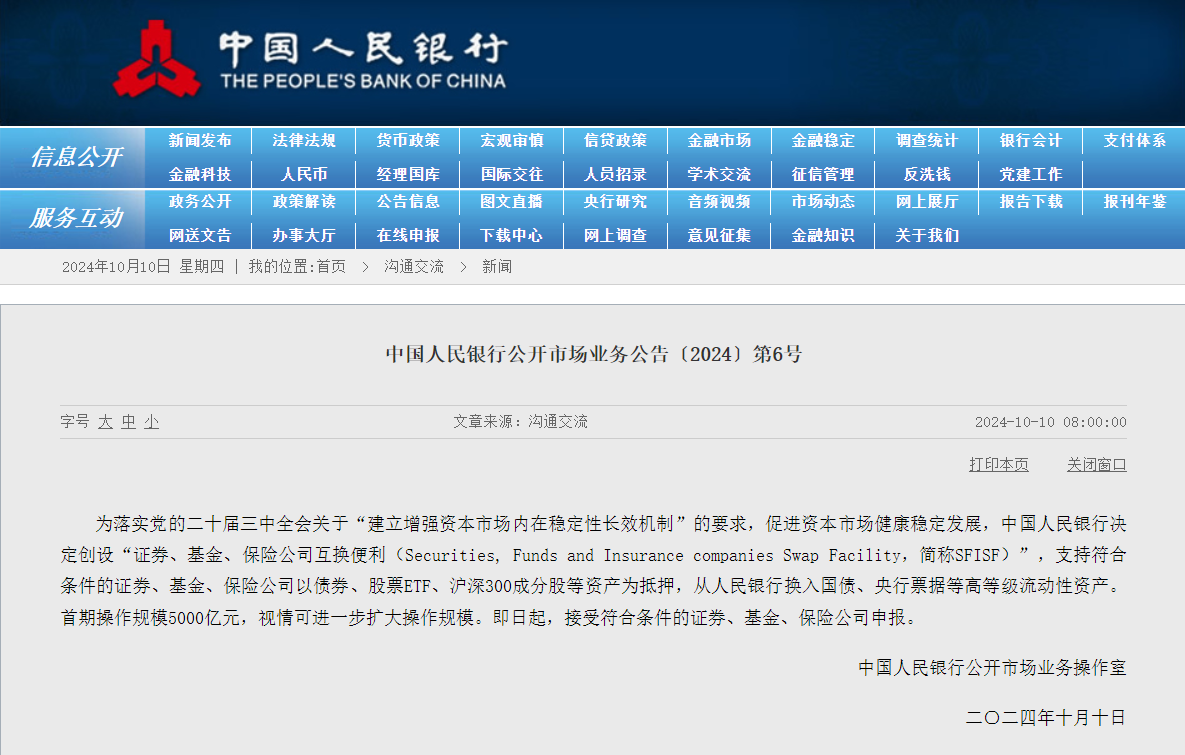Open the 报刊年鉴 section
Screen dimensions: 1185x755
pyautogui.click(x=1133, y=203)
